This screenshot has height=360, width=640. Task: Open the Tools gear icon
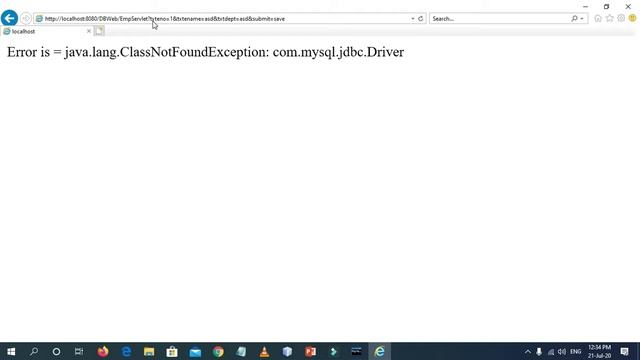point(621,18)
